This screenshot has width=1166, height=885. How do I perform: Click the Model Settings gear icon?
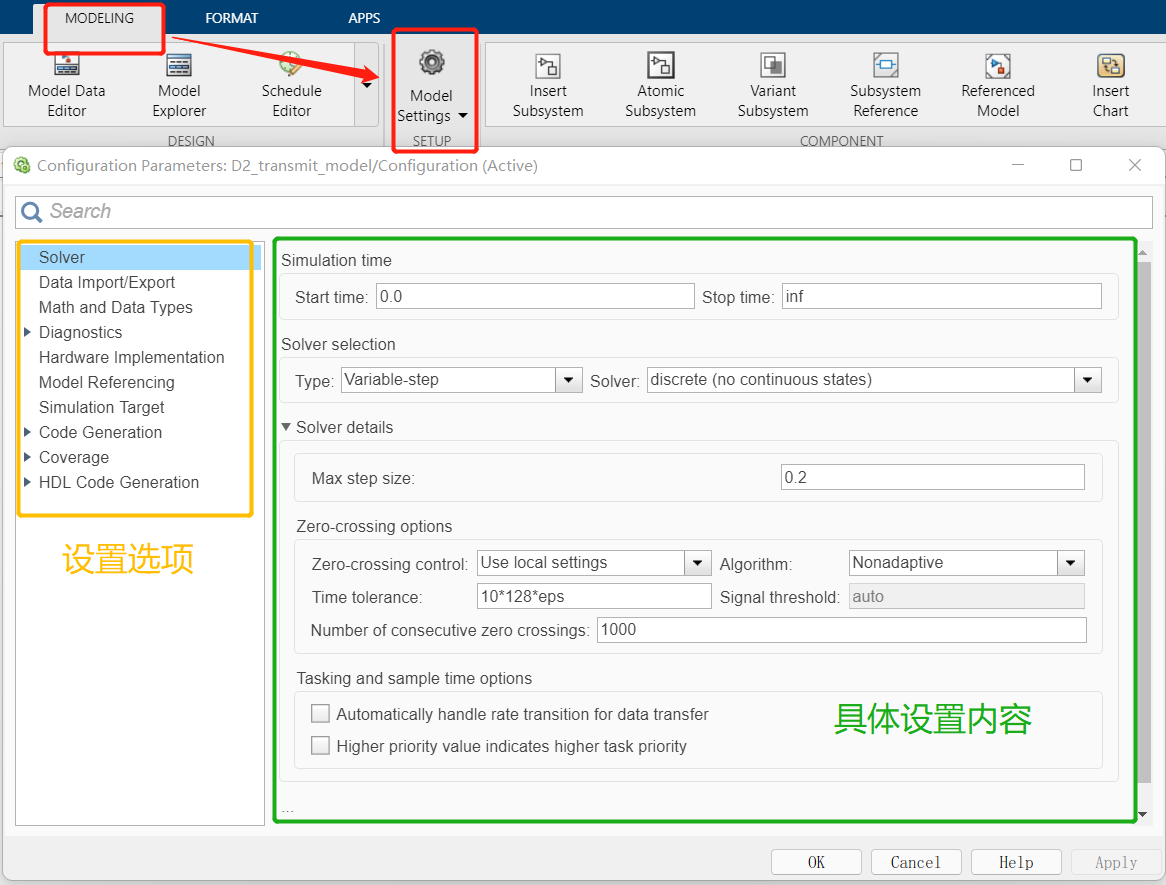431,63
